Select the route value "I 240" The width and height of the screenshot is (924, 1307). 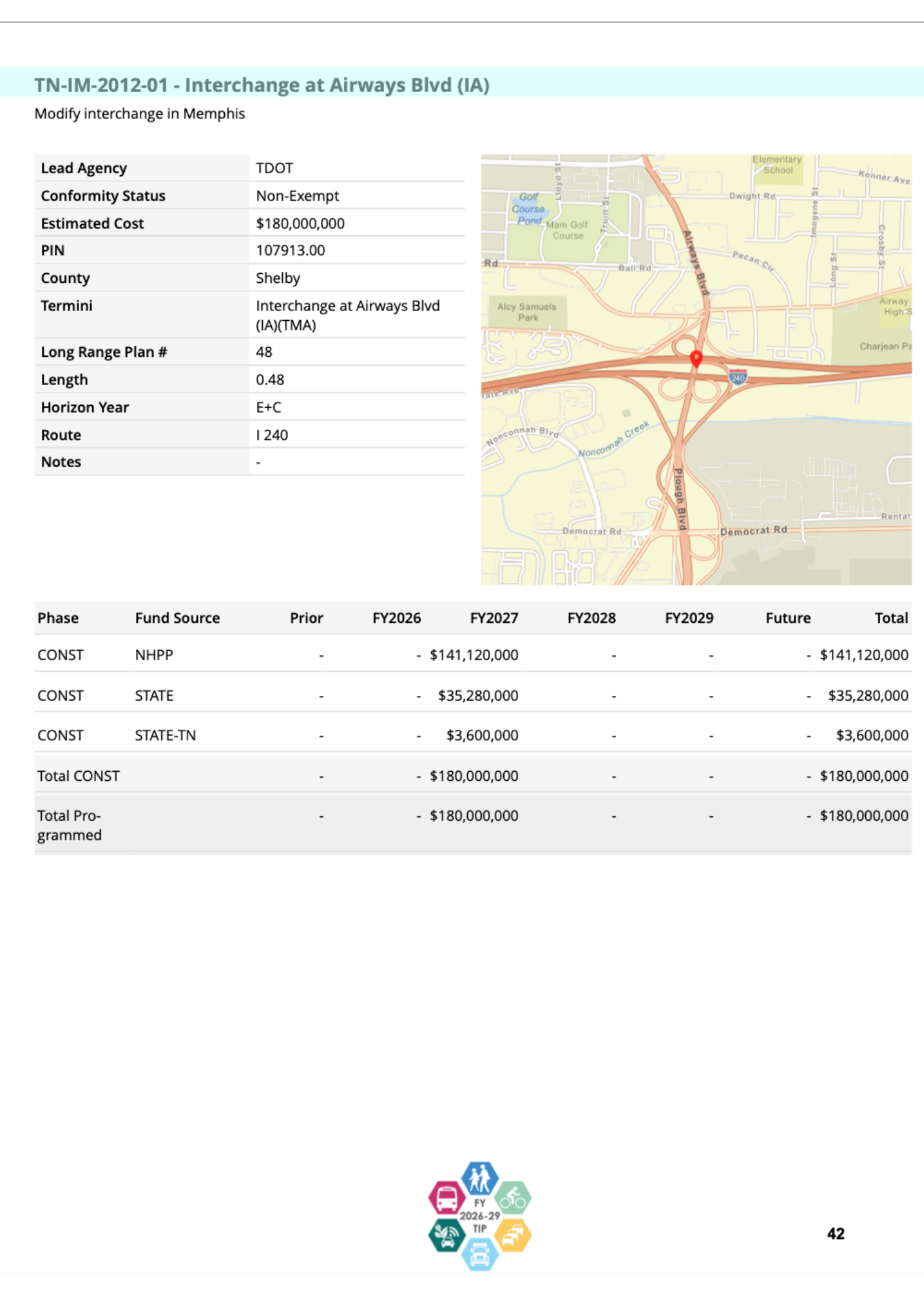click(x=272, y=435)
